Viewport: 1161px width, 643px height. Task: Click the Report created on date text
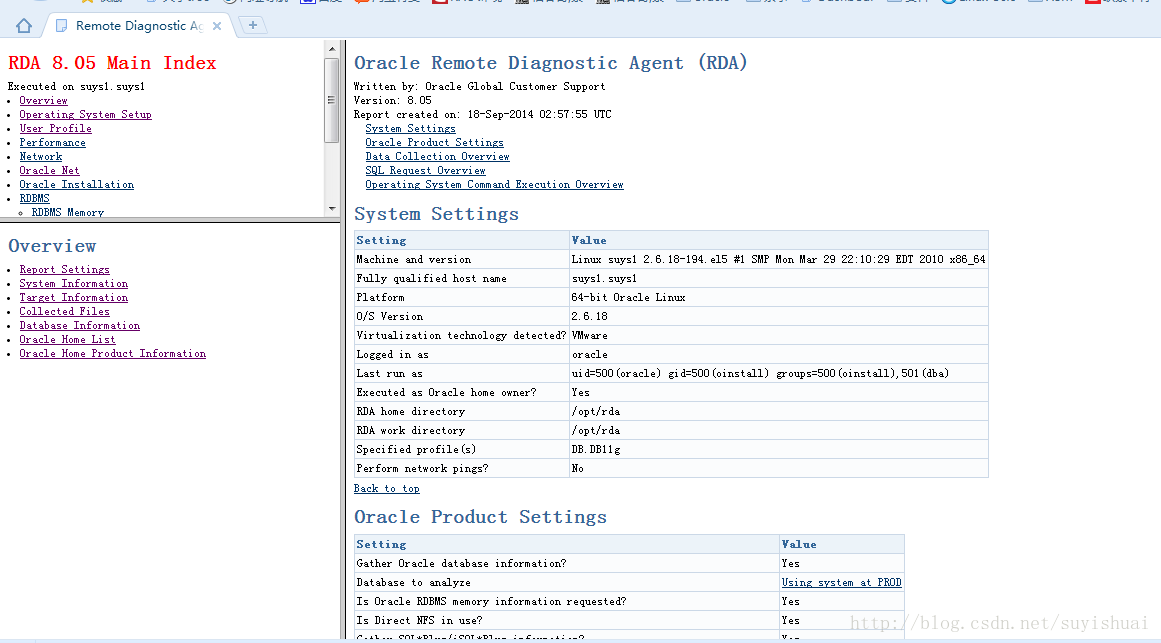(x=483, y=115)
